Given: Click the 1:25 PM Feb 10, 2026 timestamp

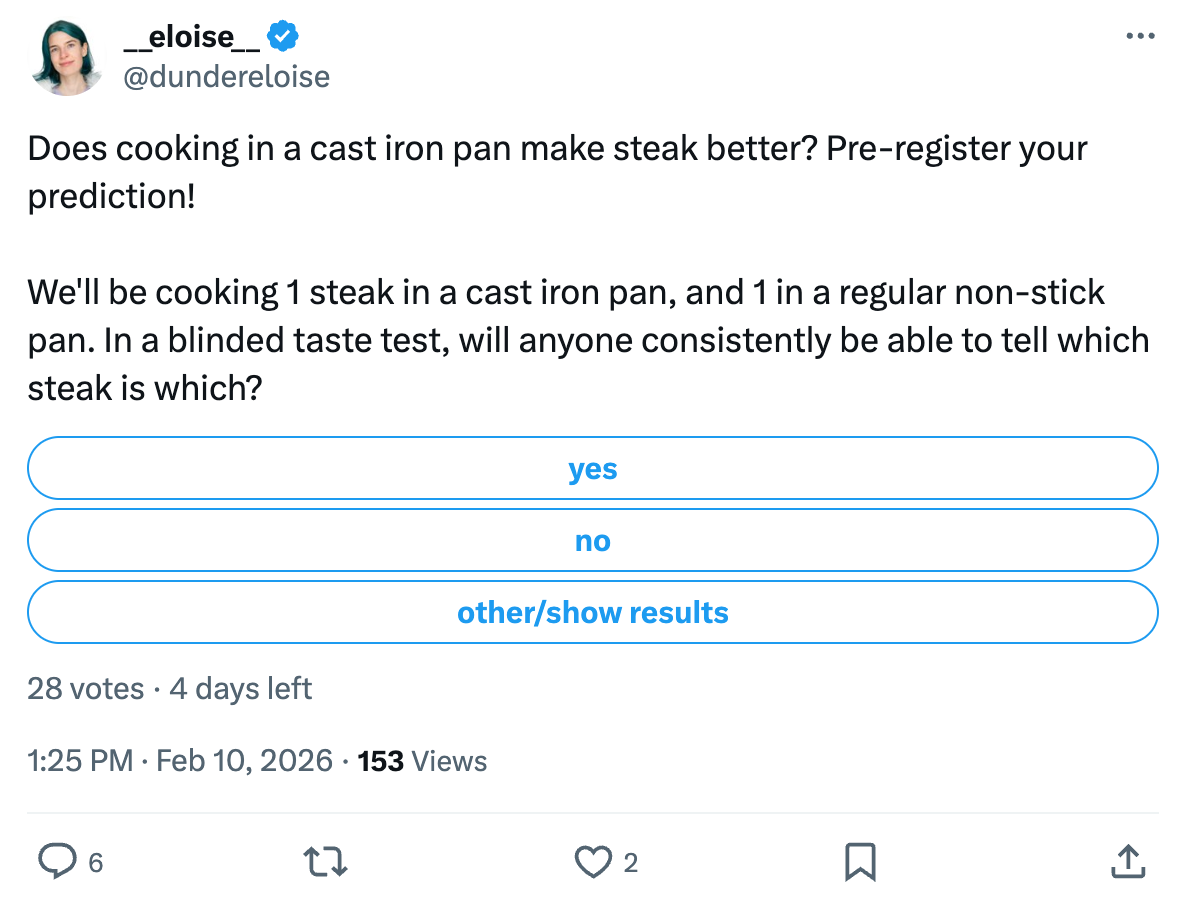Looking at the screenshot, I should (x=180, y=761).
